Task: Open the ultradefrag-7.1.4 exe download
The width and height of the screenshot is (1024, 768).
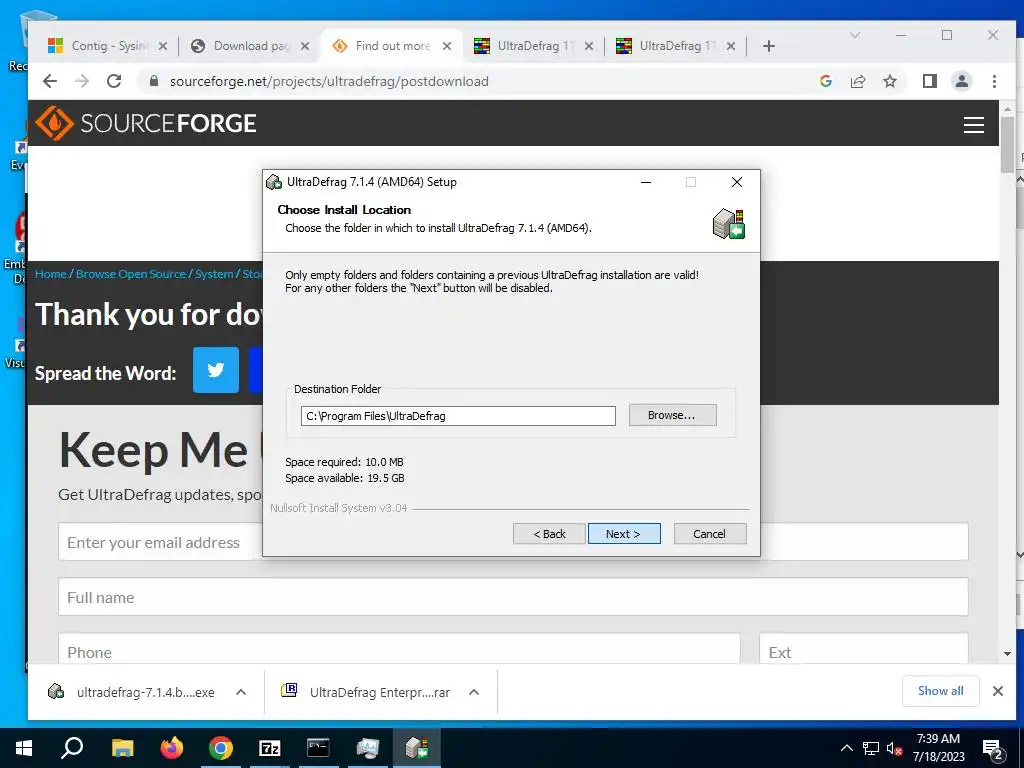Action: (131, 692)
